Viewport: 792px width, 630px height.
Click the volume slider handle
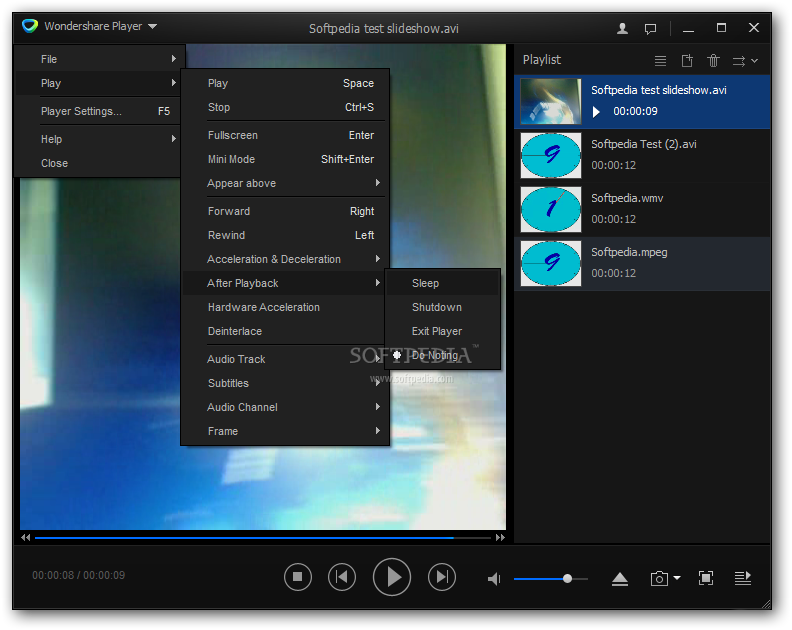(567, 578)
